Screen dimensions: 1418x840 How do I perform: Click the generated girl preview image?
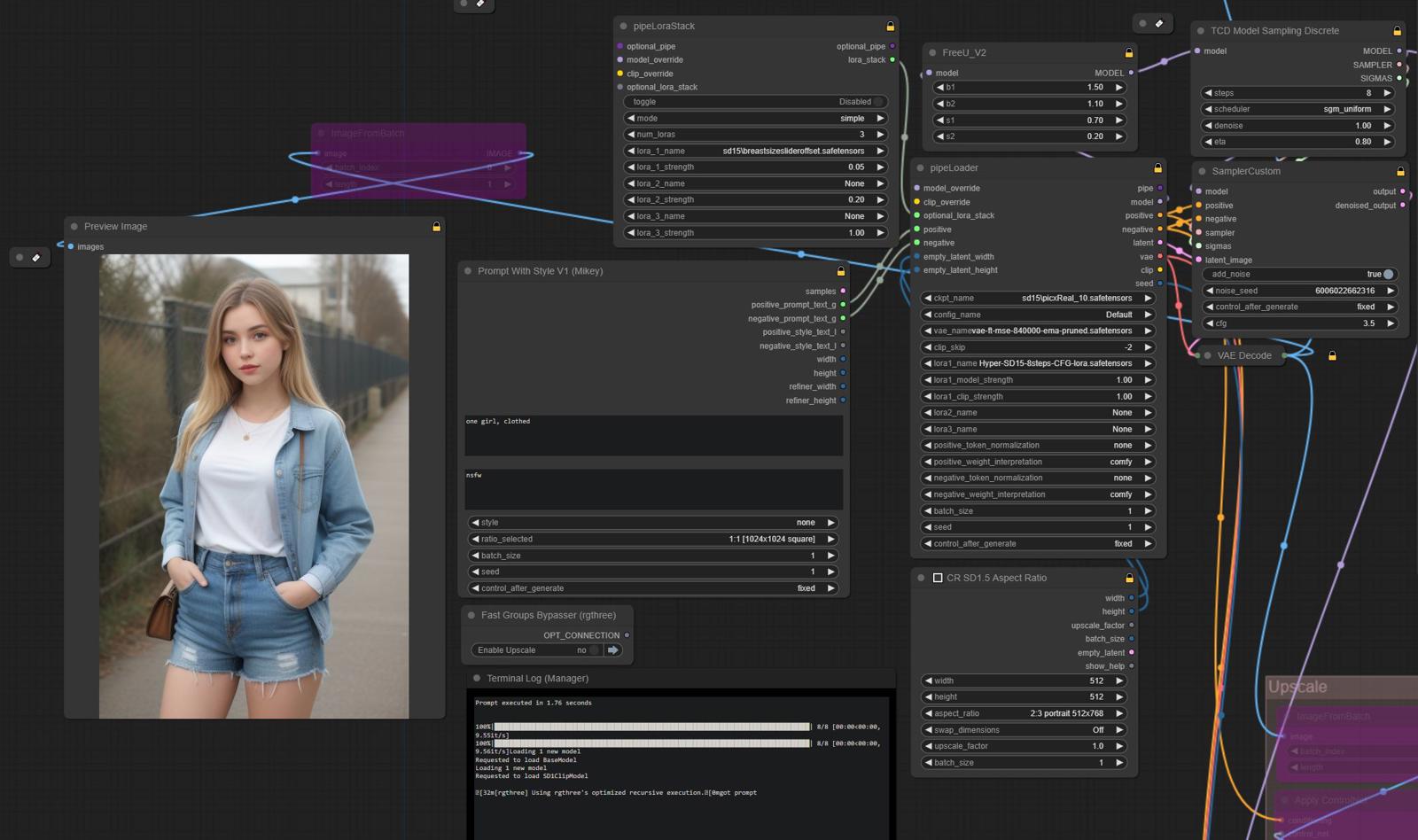[254, 486]
